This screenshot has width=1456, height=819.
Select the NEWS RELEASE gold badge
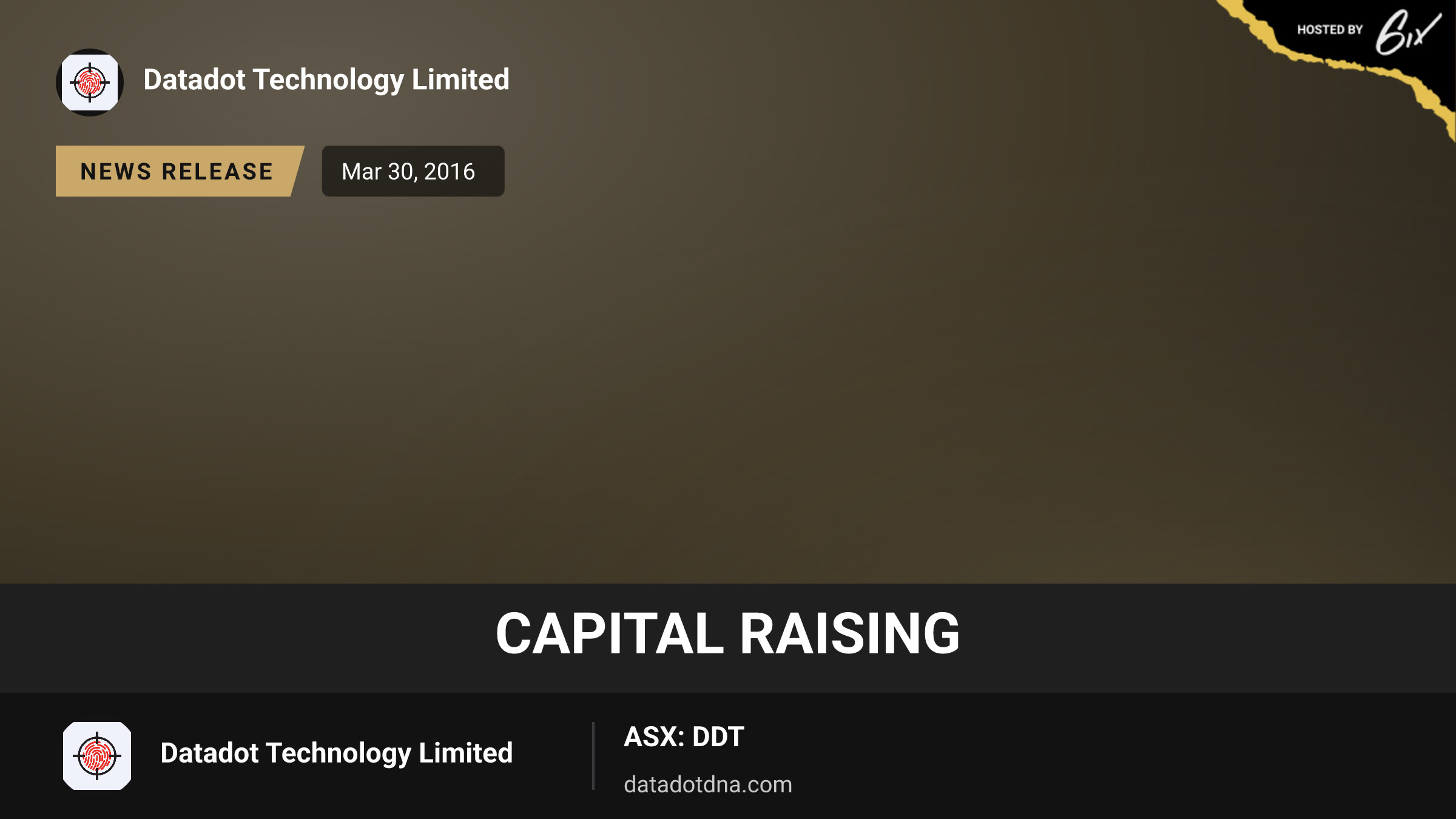[180, 171]
